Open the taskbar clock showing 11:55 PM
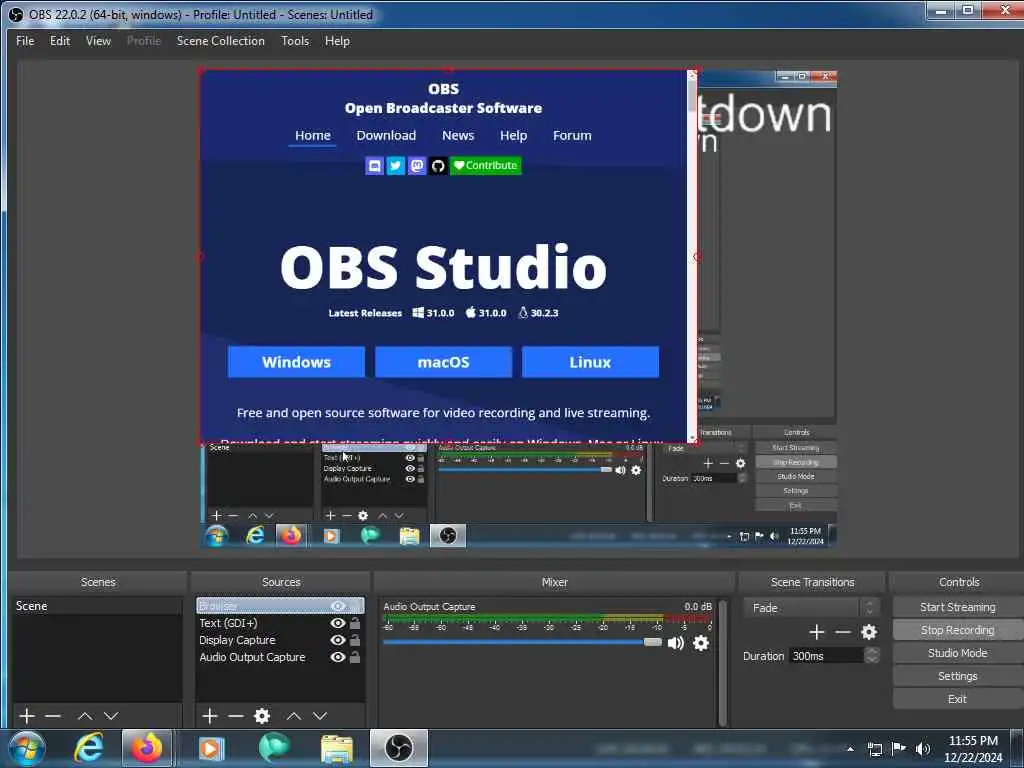1024x768 pixels. (973, 749)
